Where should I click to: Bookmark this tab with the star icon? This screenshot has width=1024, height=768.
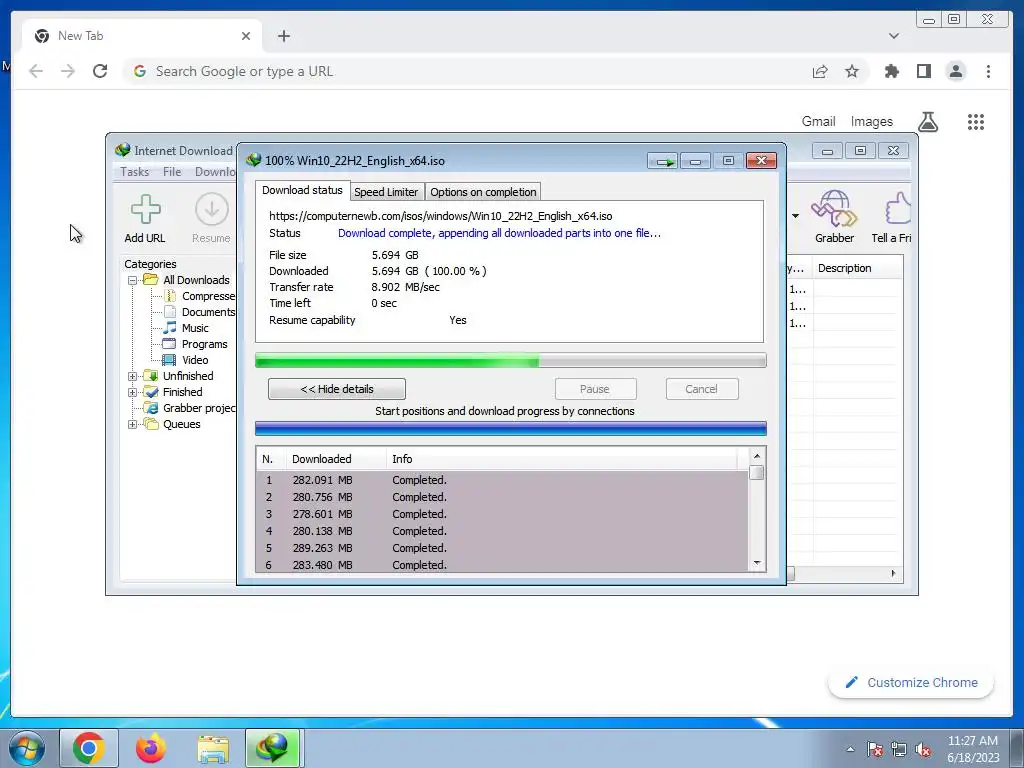(x=852, y=71)
